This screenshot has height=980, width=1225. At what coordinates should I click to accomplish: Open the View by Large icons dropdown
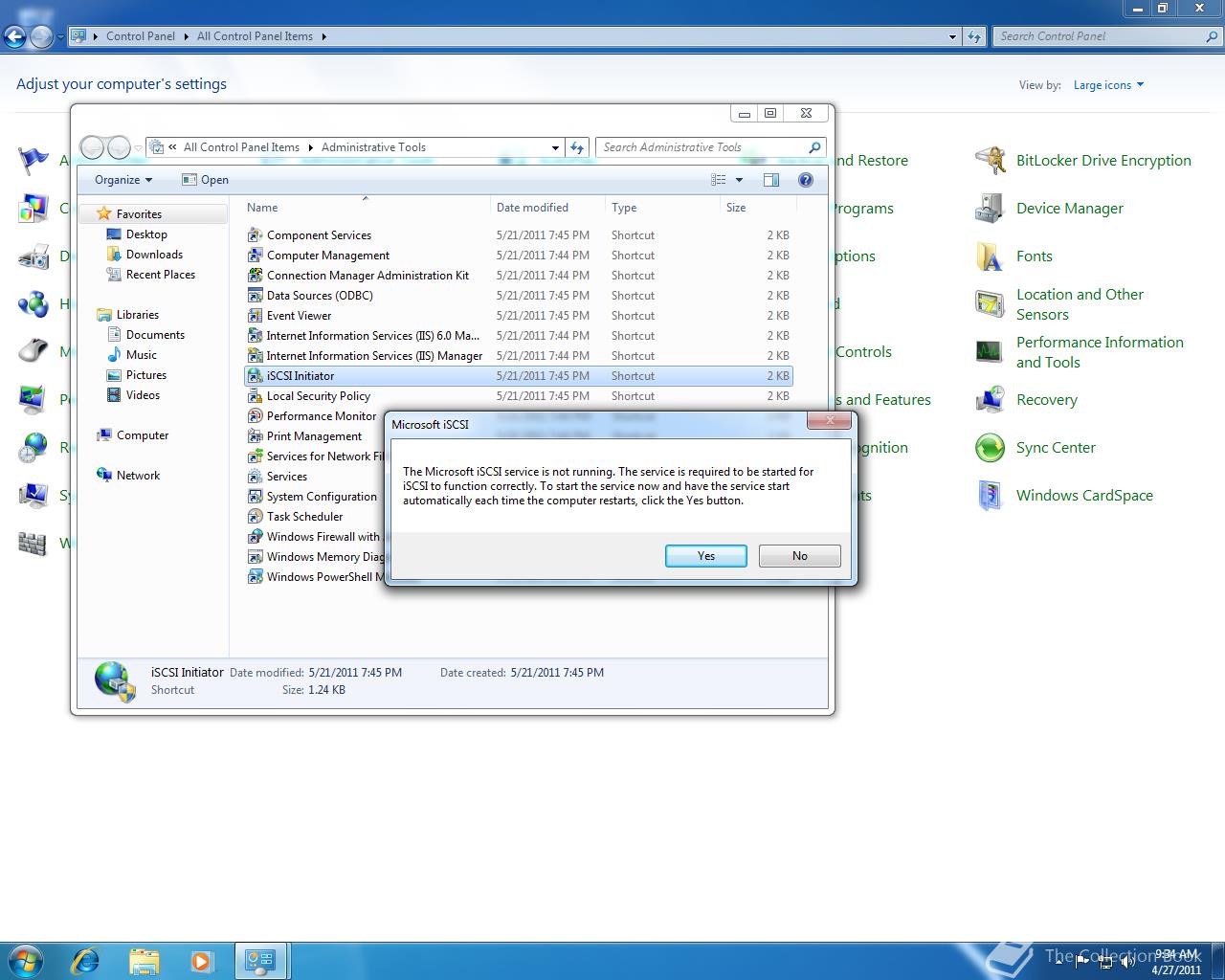click(x=1108, y=85)
